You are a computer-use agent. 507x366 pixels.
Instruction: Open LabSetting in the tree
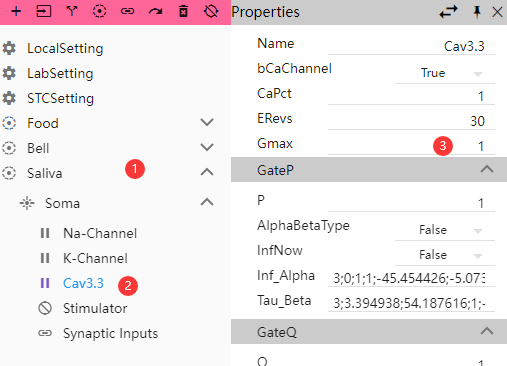[60, 73]
